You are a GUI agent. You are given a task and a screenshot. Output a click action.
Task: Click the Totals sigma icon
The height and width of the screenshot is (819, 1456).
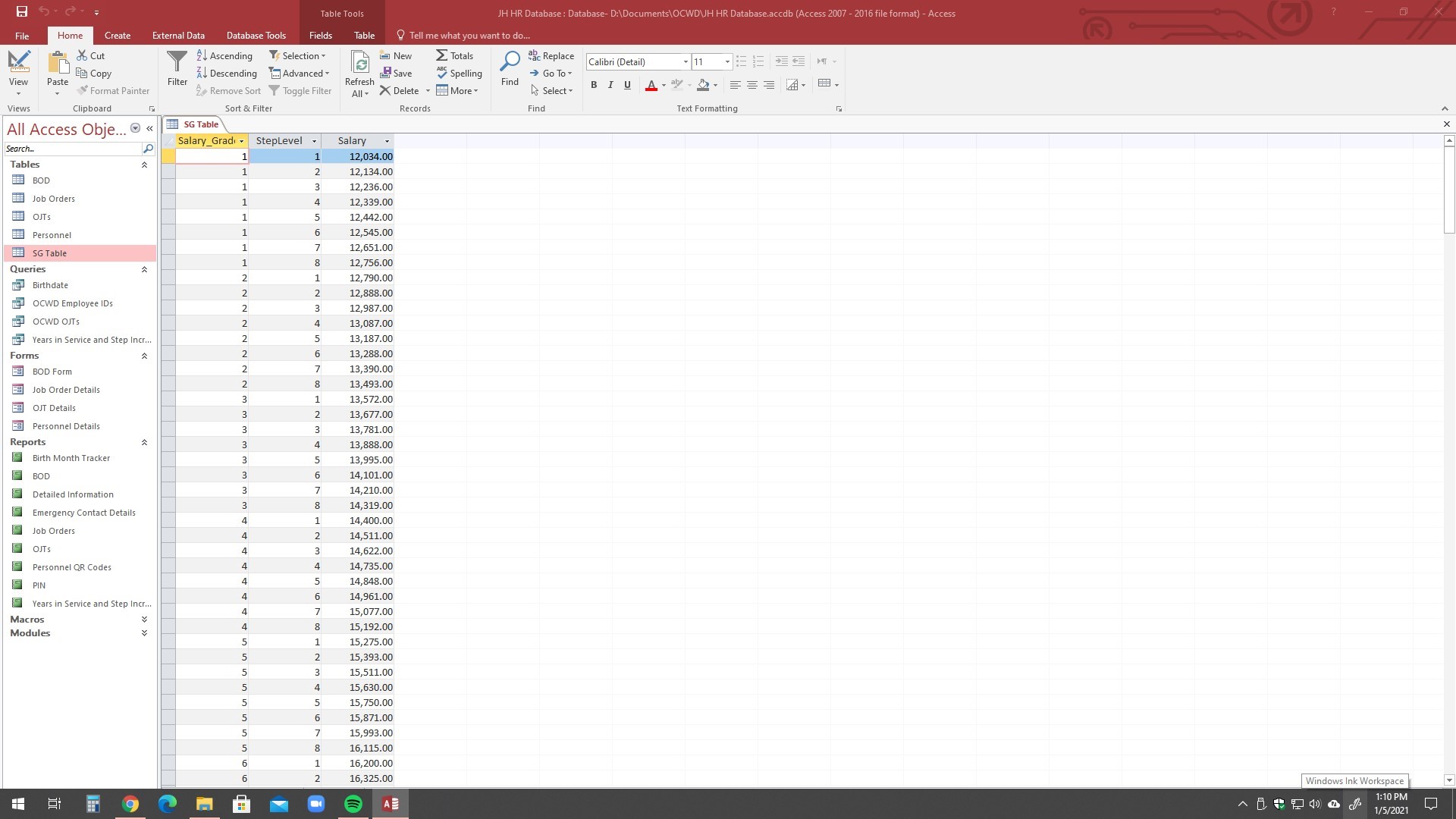[441, 56]
